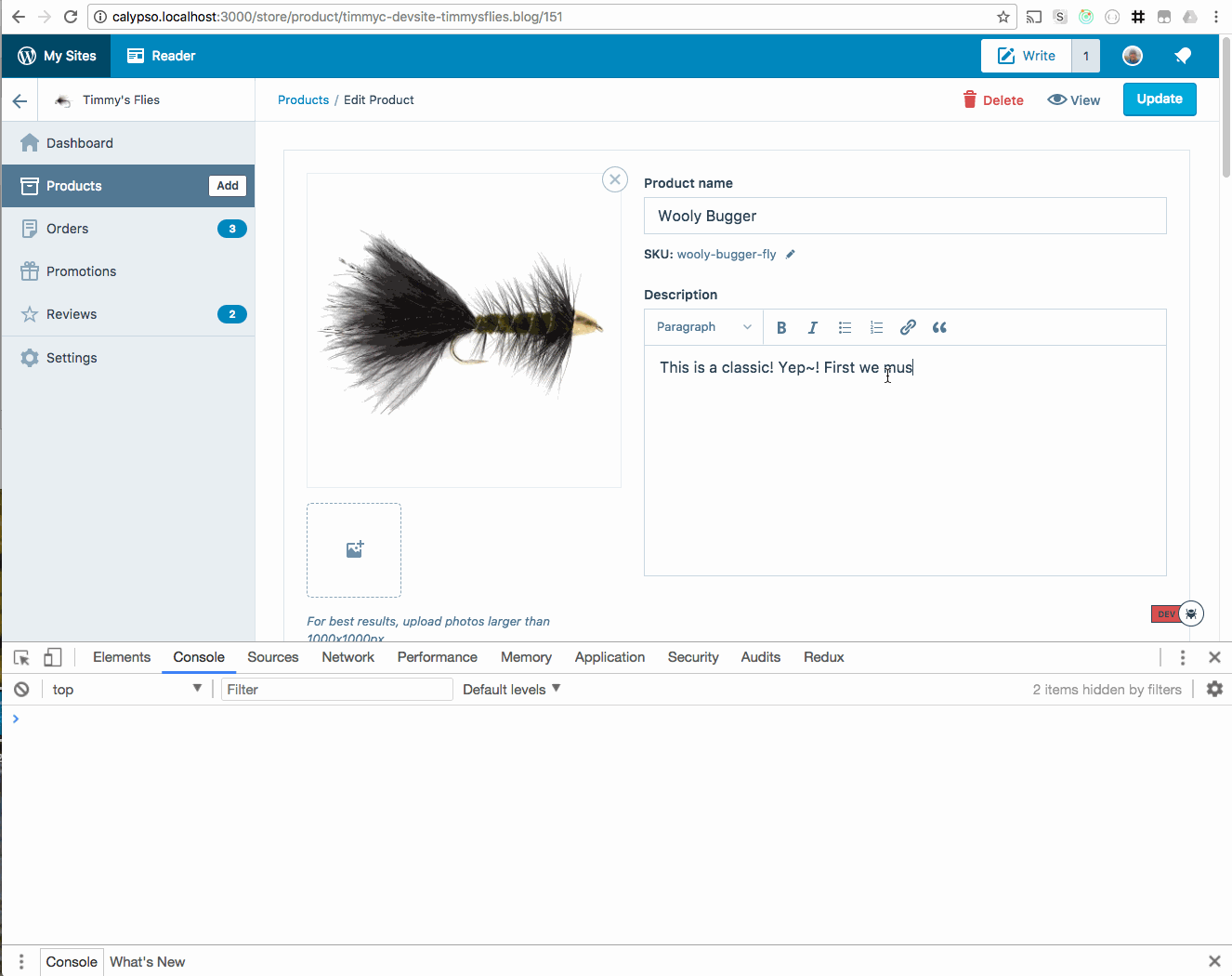Apply blockquote formatting

point(939,327)
